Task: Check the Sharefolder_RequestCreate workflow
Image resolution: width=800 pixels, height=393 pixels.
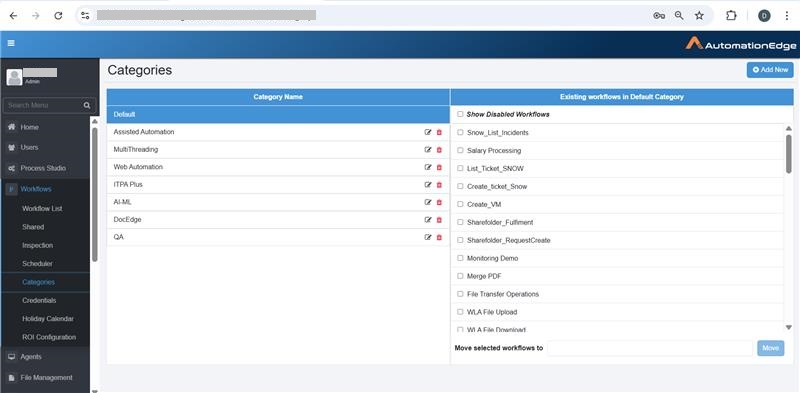Action: coord(460,240)
